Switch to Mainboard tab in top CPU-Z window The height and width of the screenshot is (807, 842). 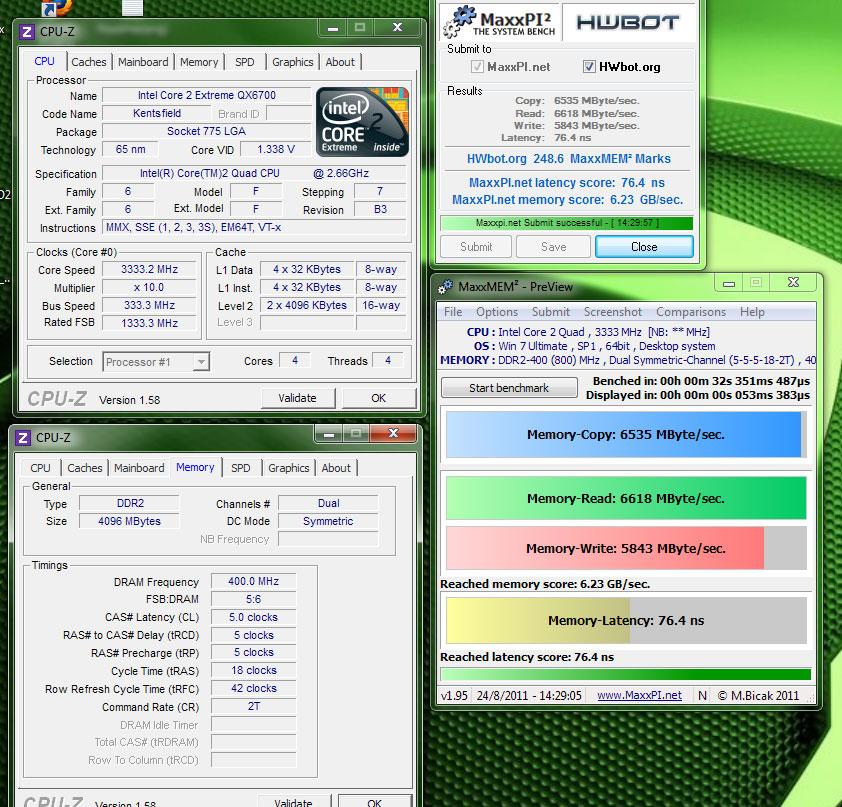143,62
